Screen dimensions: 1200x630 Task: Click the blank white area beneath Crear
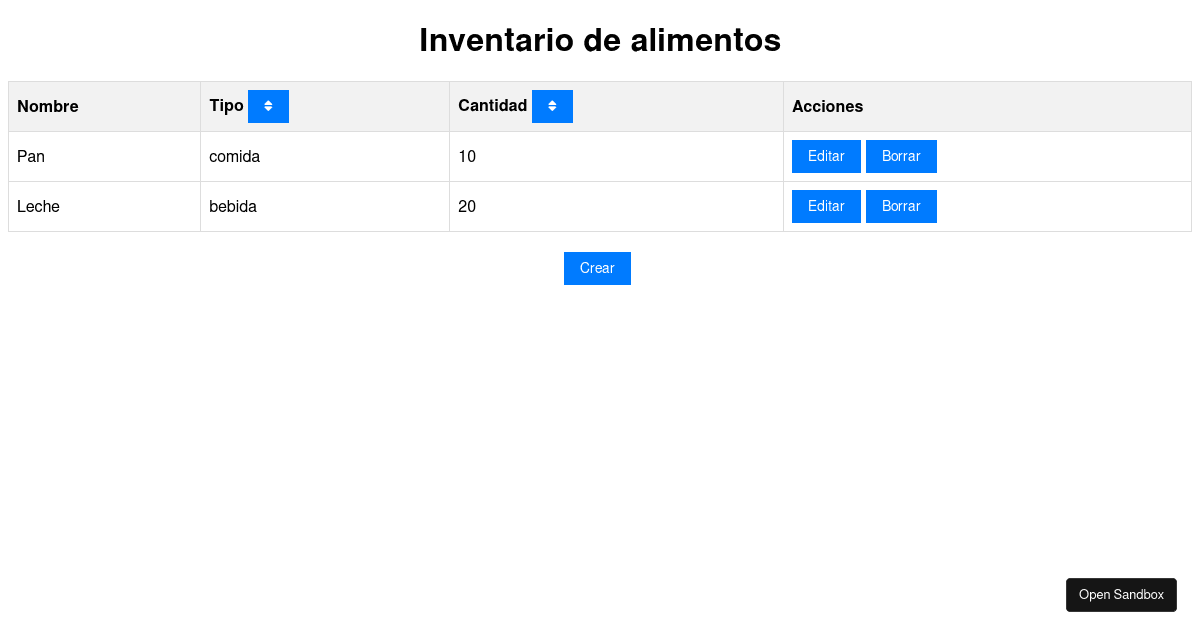pos(597,430)
